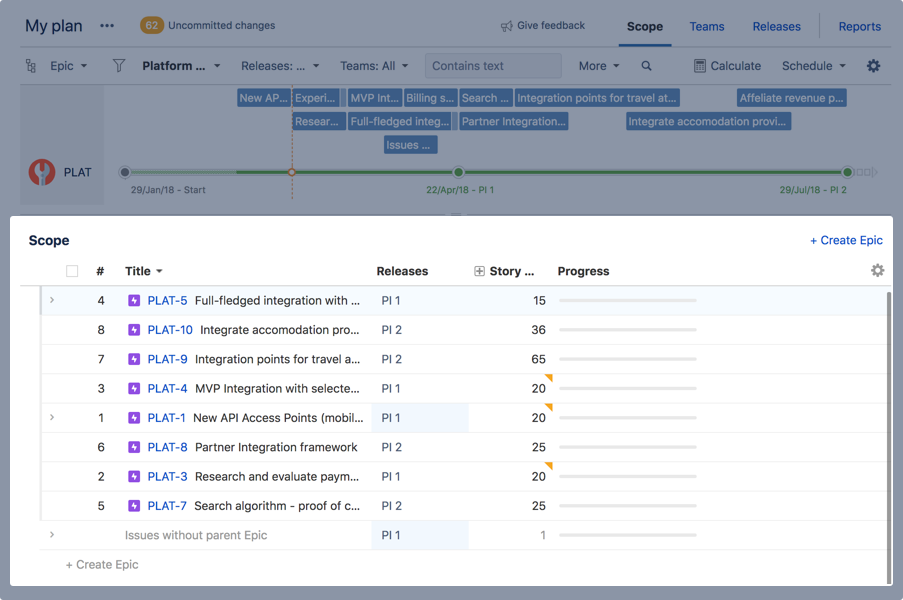This screenshot has width=903, height=600.
Task: Click the 62 uncommitted changes badge
Action: pyautogui.click(x=151, y=25)
